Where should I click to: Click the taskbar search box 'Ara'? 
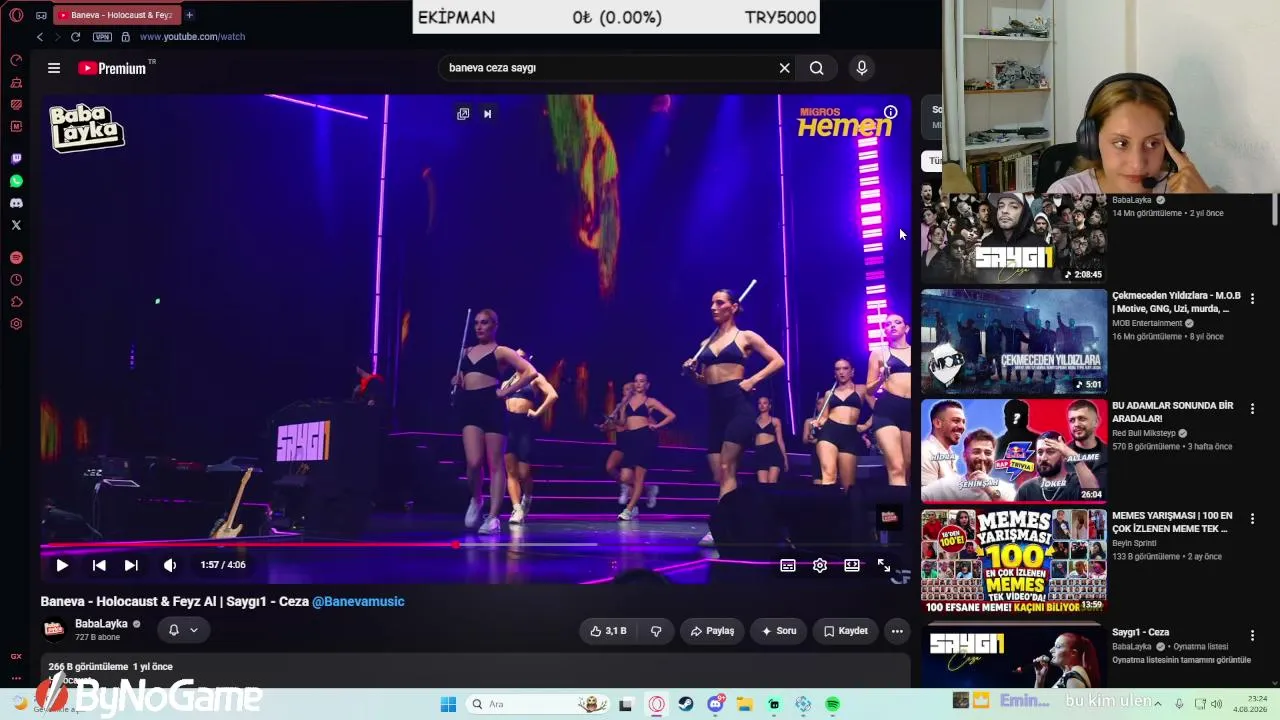(x=538, y=704)
